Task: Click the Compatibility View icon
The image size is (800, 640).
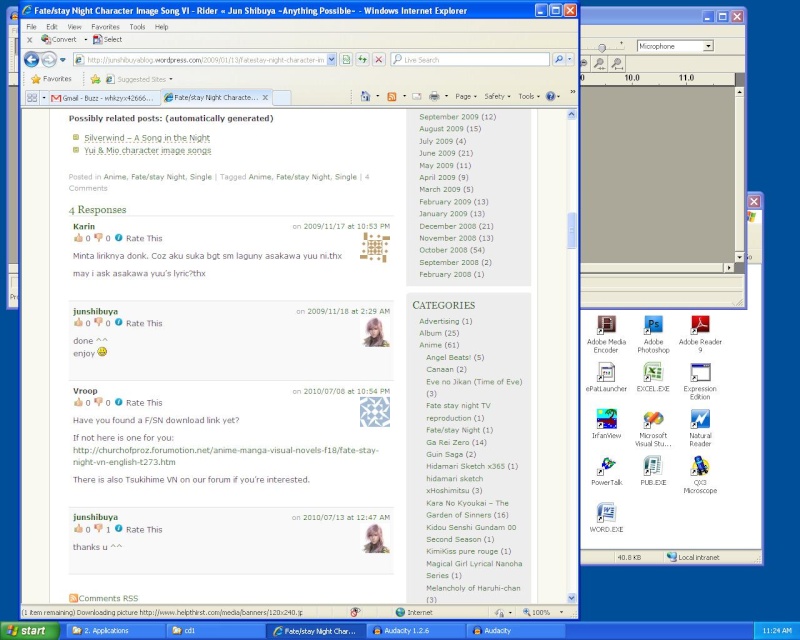Action: (x=346, y=60)
